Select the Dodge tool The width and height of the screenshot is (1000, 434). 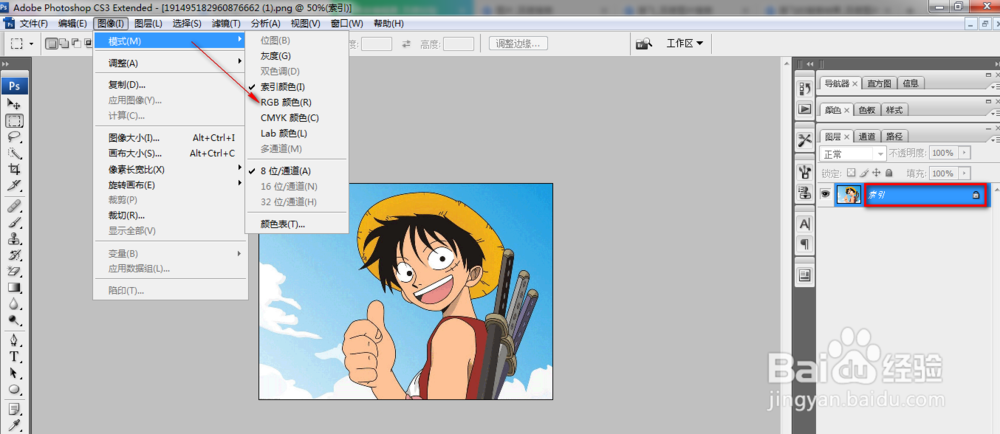pos(15,321)
